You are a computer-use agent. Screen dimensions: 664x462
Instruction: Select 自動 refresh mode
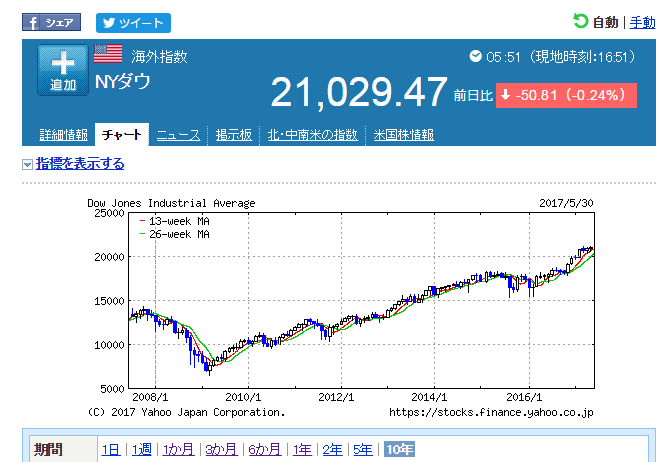pos(606,22)
